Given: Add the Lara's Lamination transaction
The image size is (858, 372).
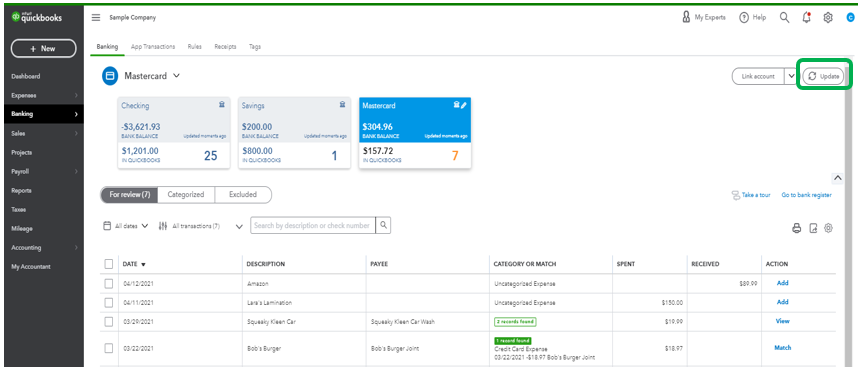Looking at the screenshot, I should click(782, 302).
